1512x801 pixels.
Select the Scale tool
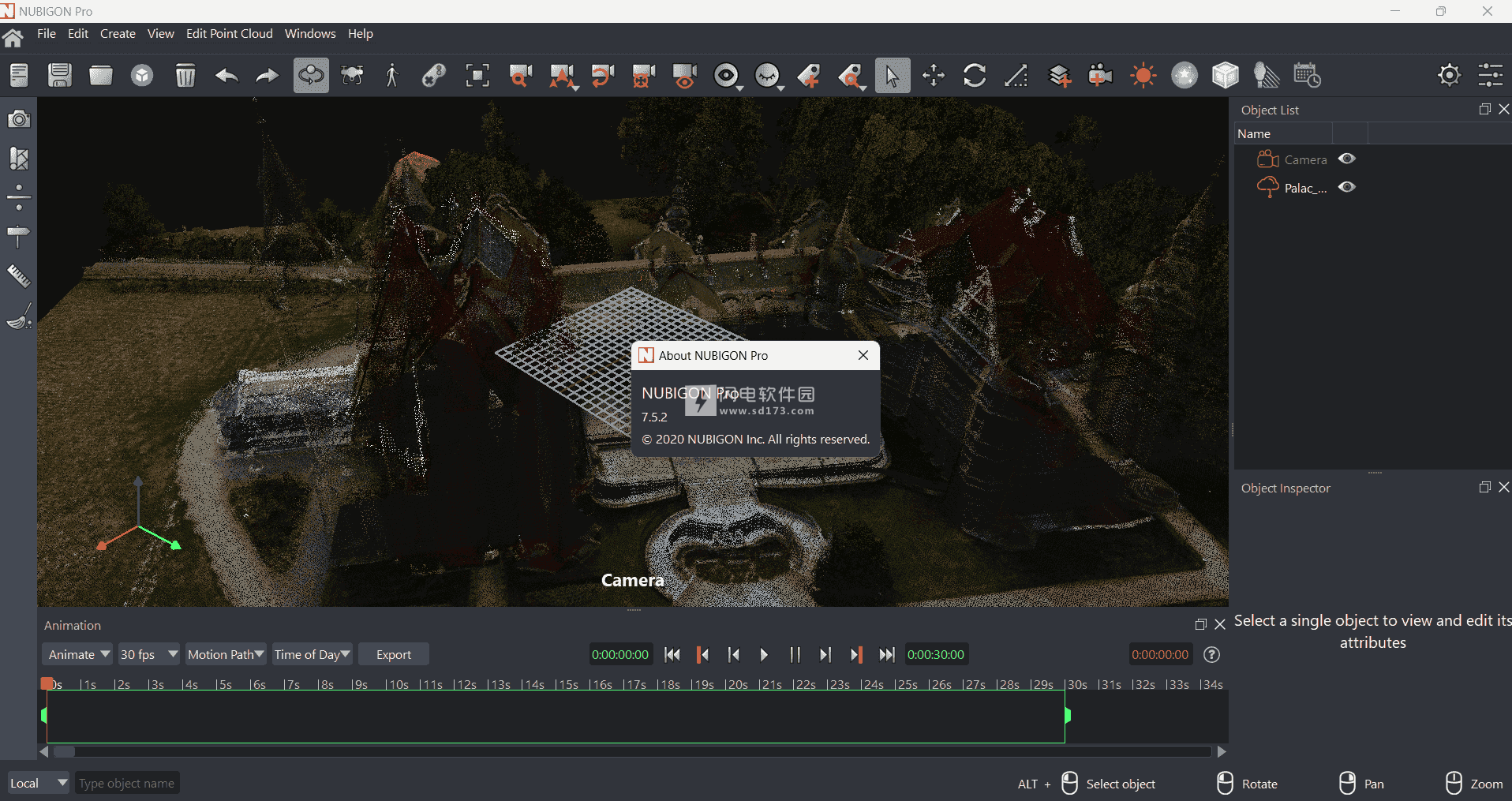[x=1016, y=76]
